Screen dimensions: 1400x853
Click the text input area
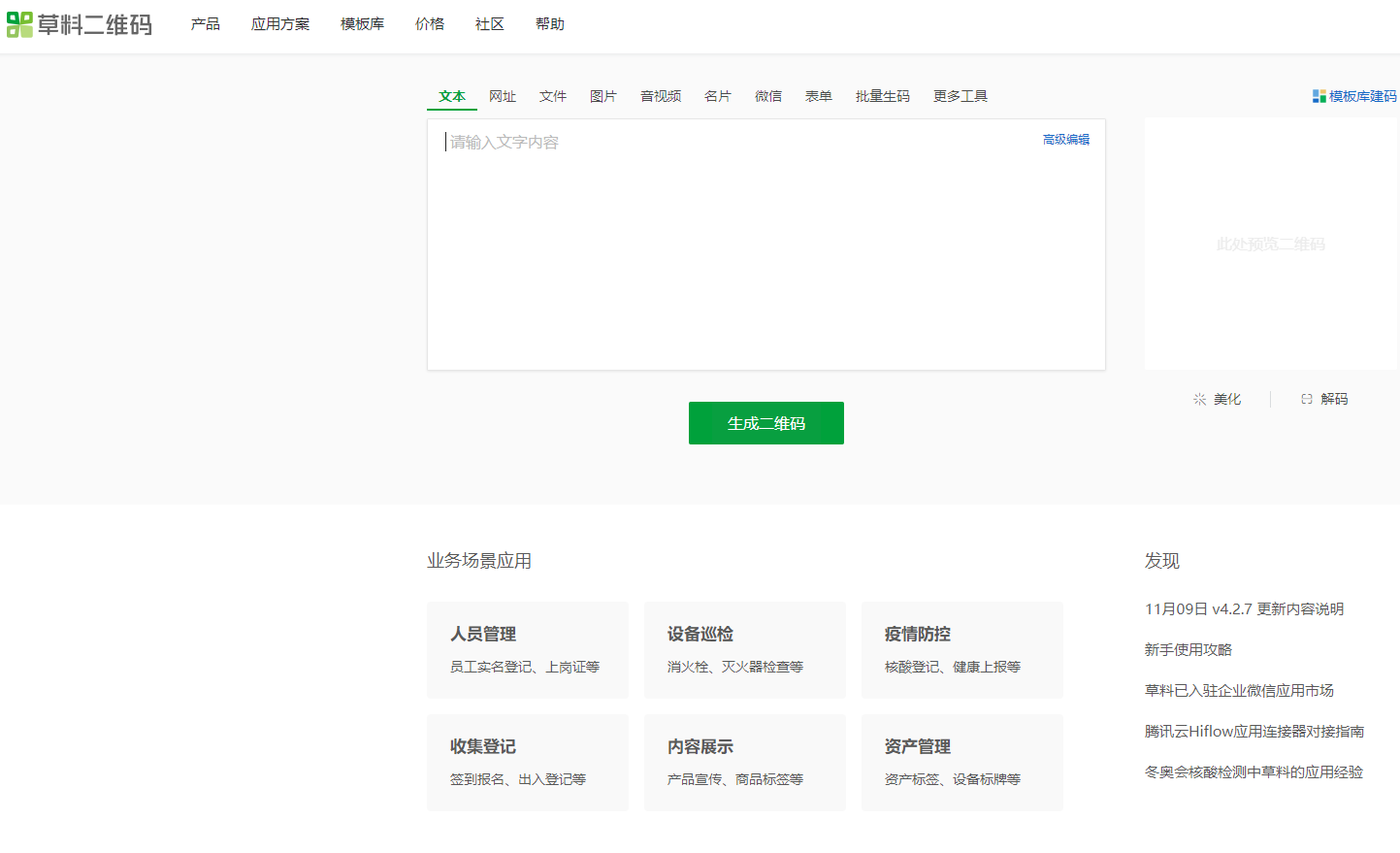point(765,243)
